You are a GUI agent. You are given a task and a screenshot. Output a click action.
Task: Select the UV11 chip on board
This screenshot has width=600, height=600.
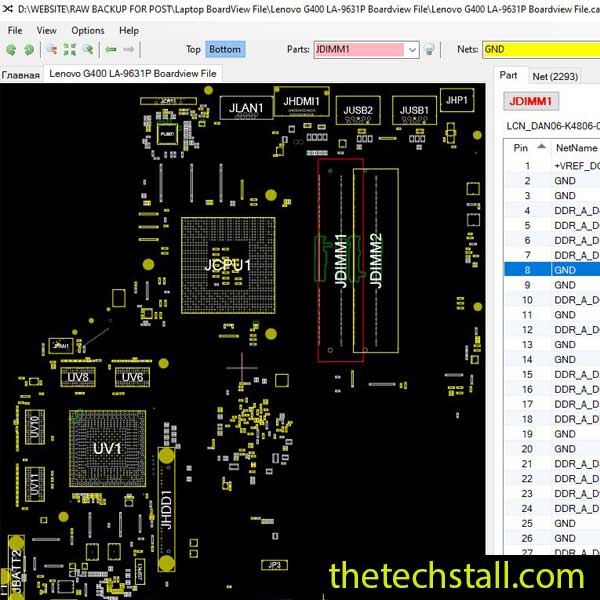[x=35, y=484]
